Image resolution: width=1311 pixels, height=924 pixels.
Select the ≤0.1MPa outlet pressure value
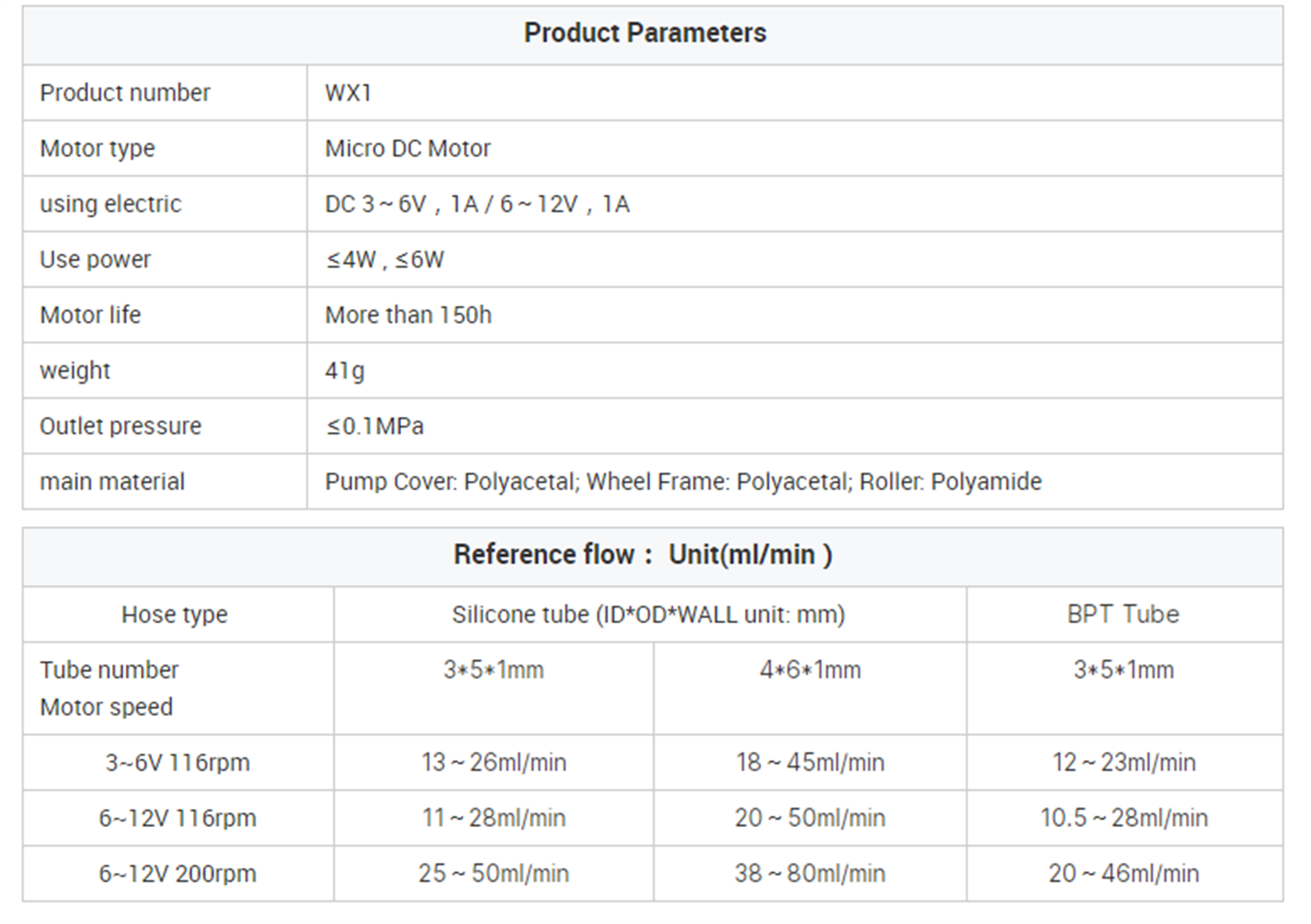375,427
